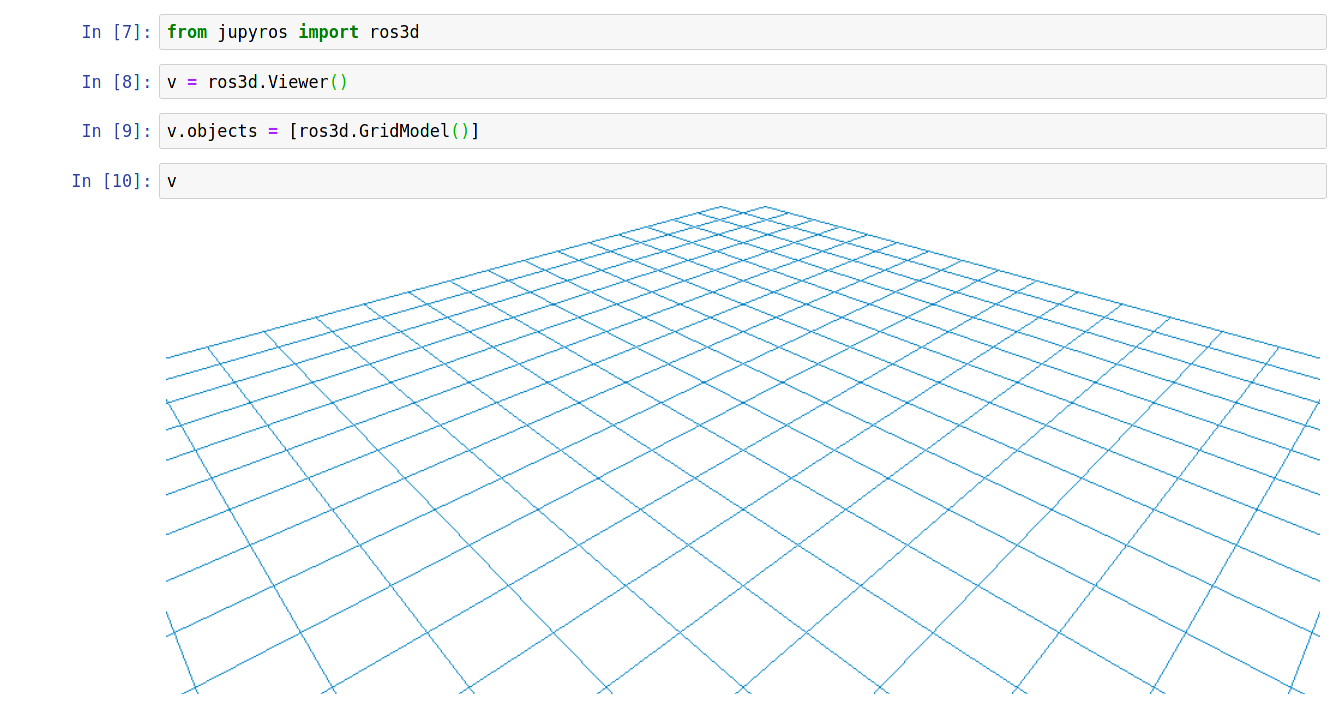Focus the code cell containing only 'v'

tap(742, 181)
